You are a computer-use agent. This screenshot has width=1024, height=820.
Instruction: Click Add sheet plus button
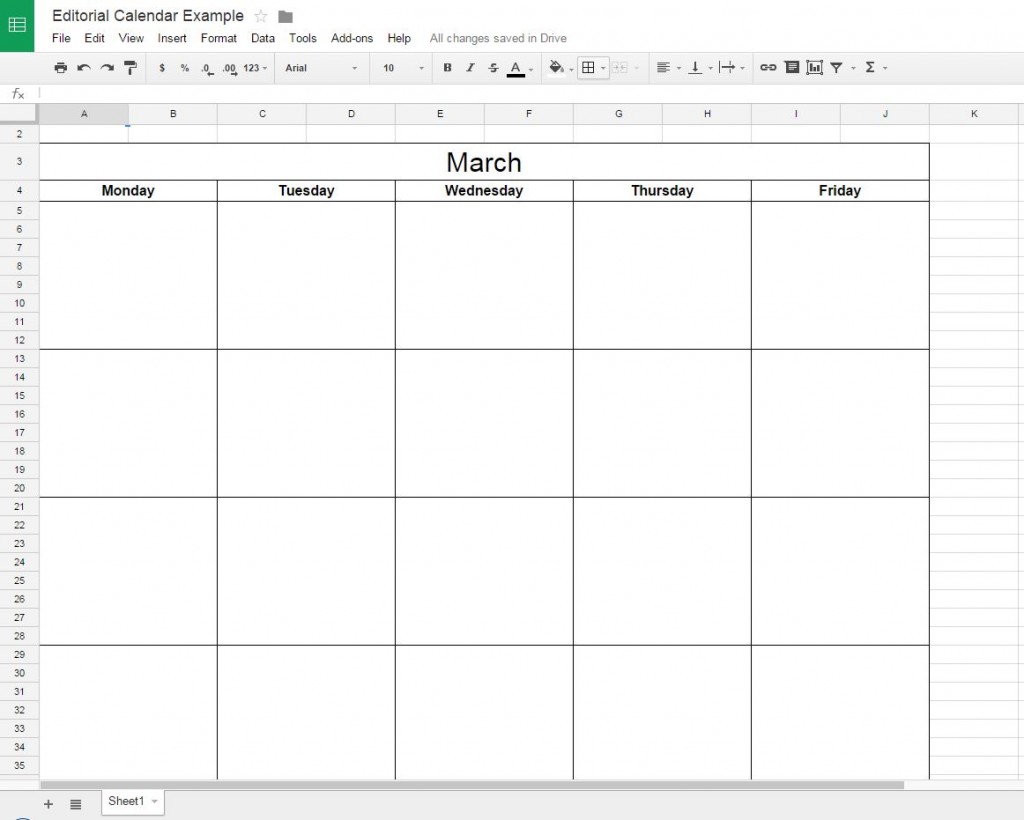point(47,804)
